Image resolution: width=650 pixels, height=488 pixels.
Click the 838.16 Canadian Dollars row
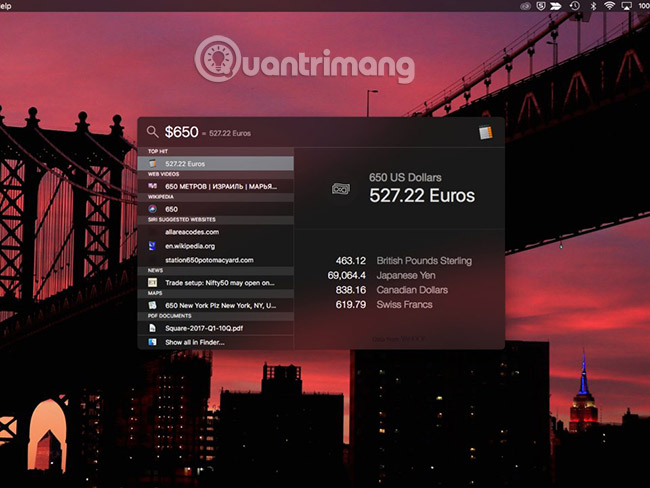pyautogui.click(x=392, y=290)
